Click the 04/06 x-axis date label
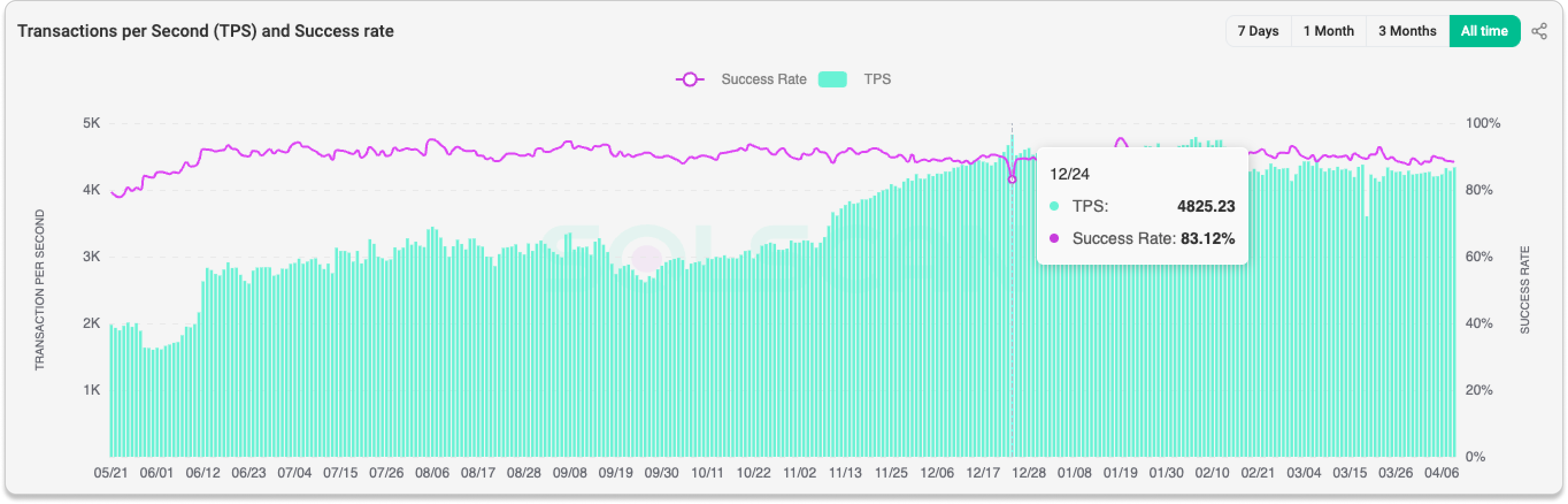Viewport: 1568px width, 504px height. [x=1442, y=473]
